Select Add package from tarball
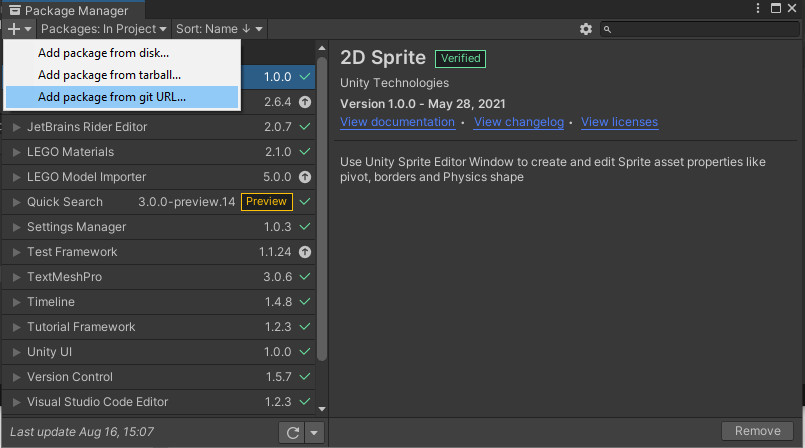The image size is (805, 448). 109,74
